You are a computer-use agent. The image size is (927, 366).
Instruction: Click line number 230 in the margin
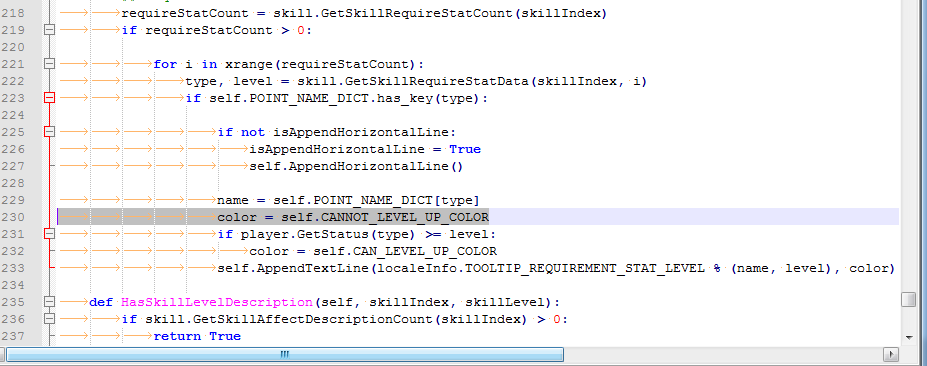point(12,217)
